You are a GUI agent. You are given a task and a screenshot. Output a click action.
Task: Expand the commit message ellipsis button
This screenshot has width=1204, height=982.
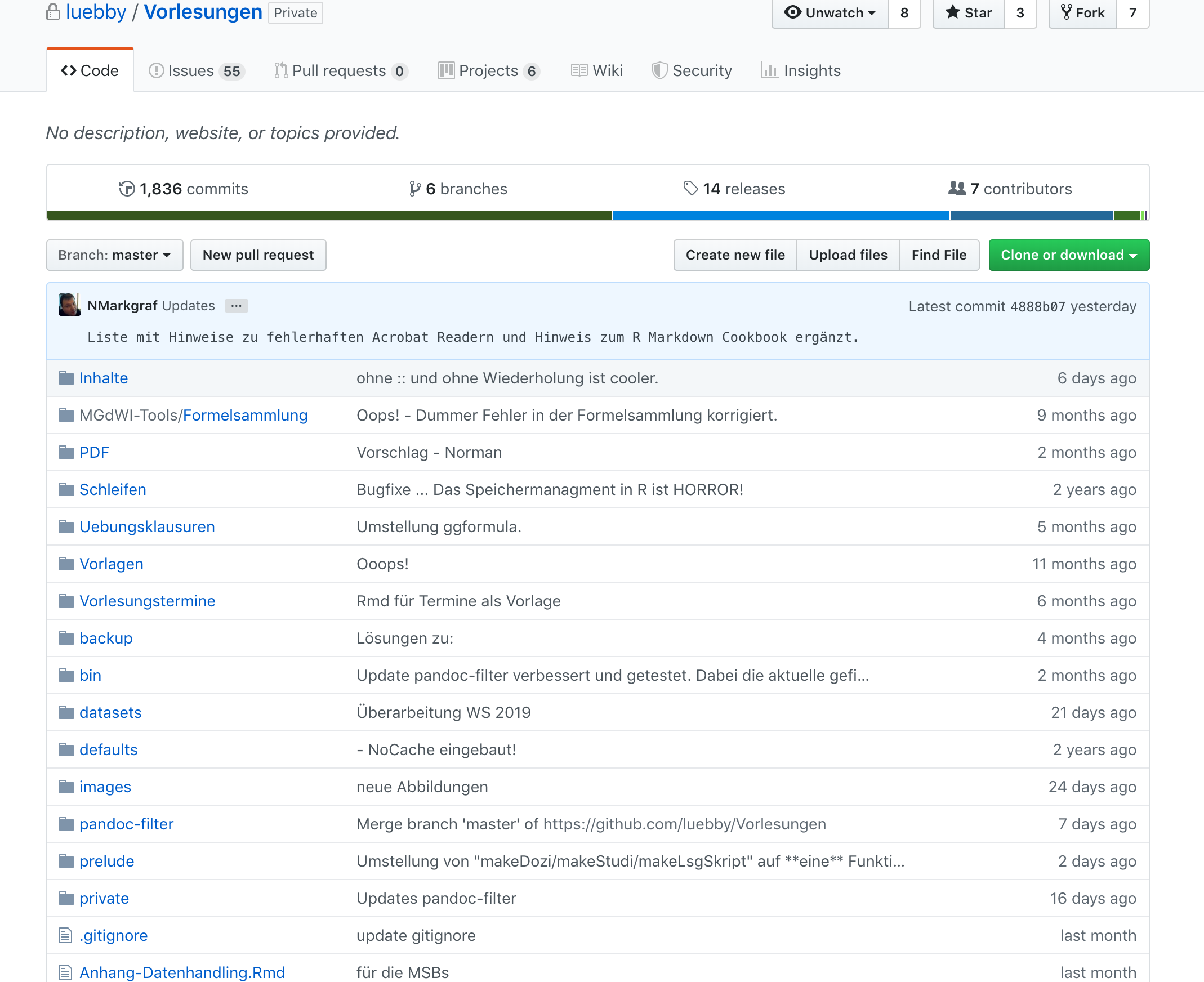236,306
